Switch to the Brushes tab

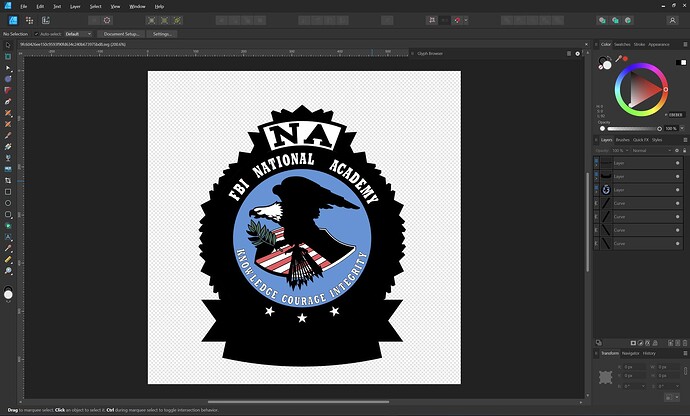[622, 140]
